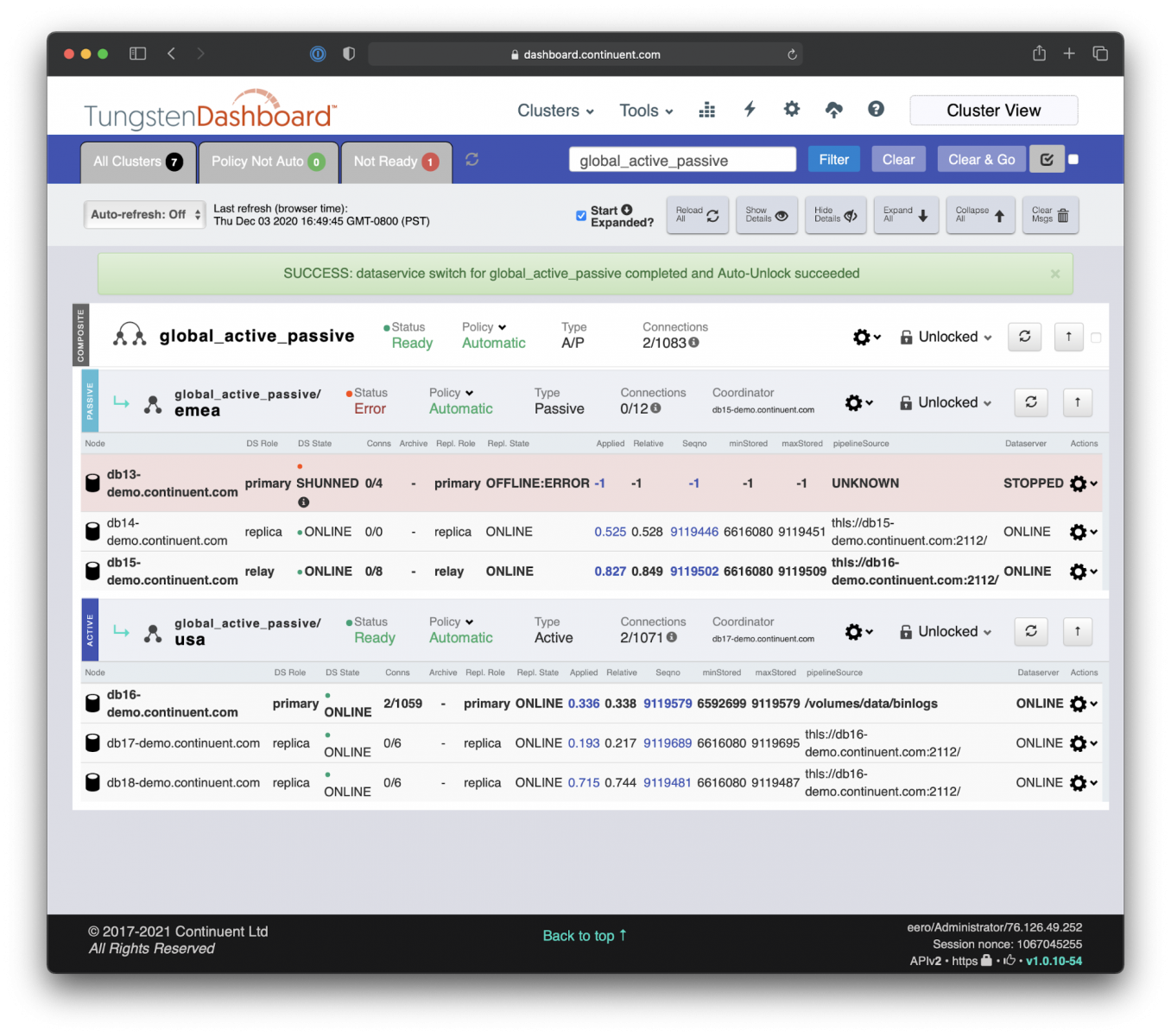
Task: Open gear actions menu for db18 node
Action: 1083,783
